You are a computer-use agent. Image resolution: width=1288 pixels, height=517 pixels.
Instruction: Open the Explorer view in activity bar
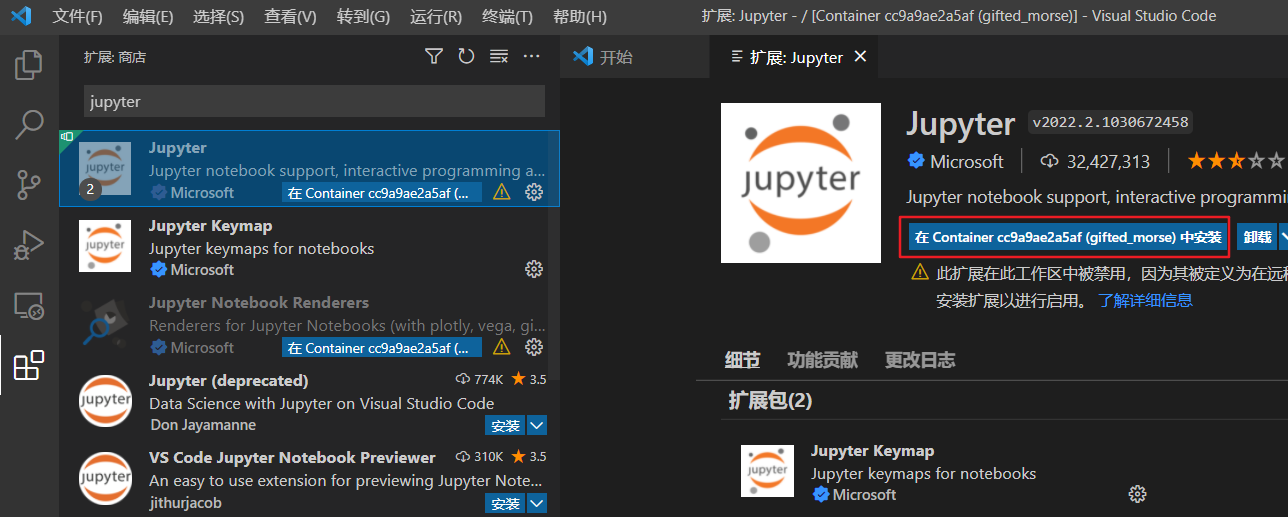coord(29,66)
